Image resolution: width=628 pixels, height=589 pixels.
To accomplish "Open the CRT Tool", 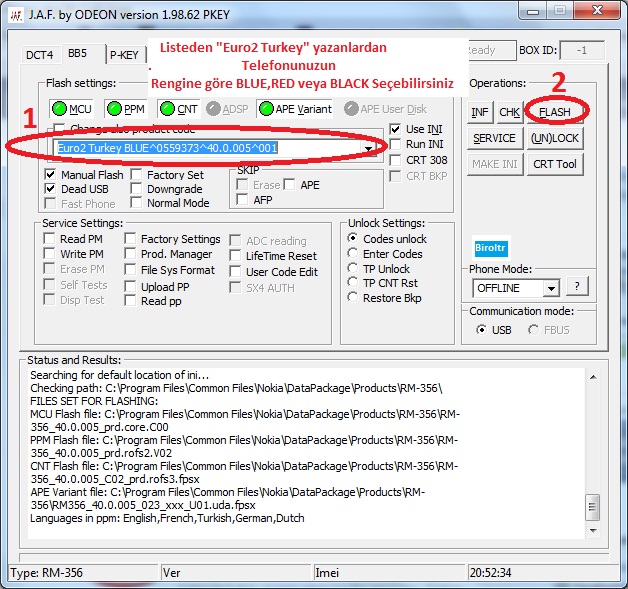I will (555, 164).
